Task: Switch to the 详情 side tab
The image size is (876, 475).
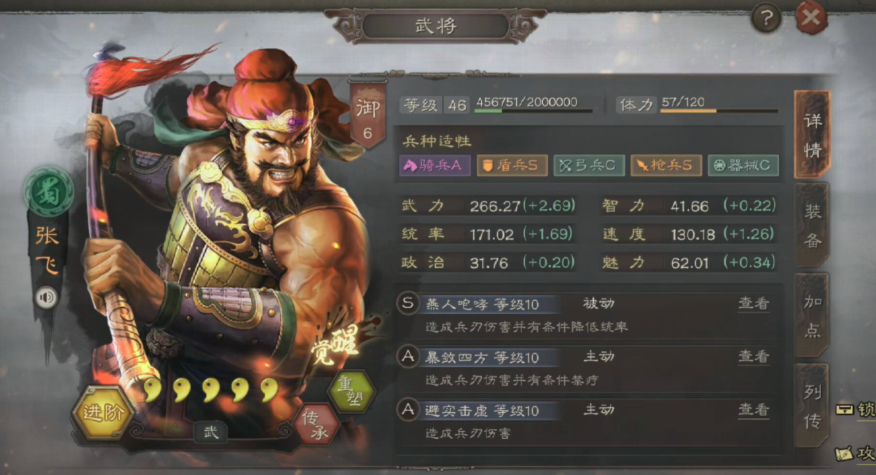Action: click(812, 135)
